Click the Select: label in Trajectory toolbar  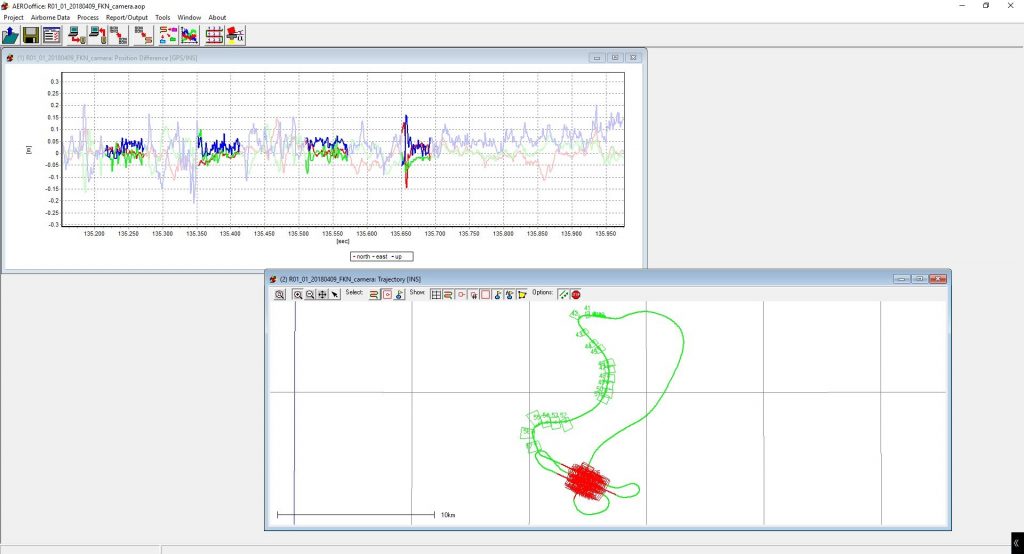point(354,293)
